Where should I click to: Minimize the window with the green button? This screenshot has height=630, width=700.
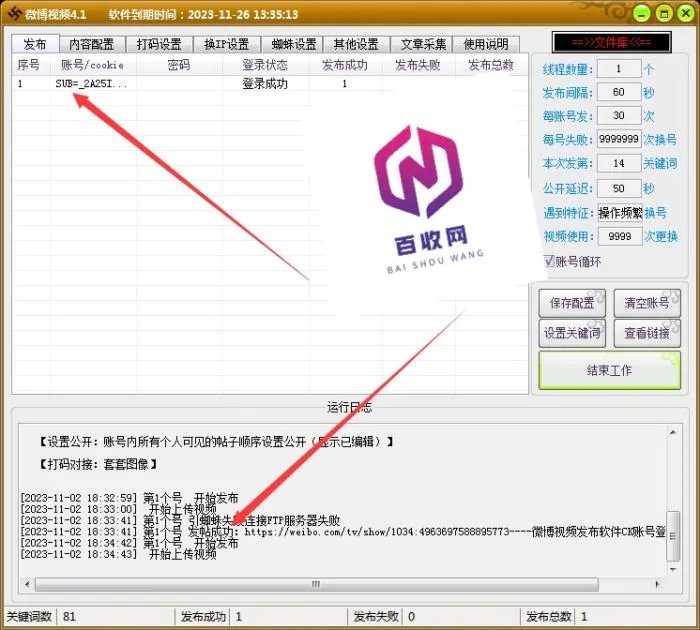click(642, 14)
